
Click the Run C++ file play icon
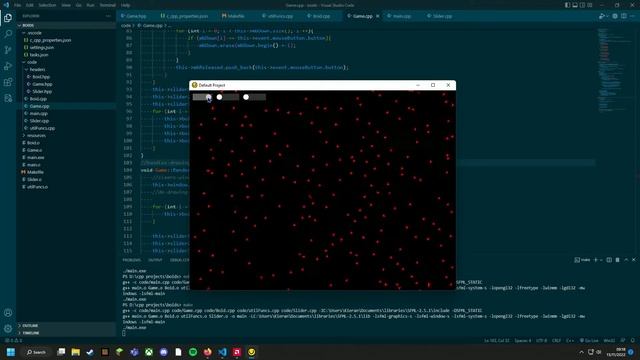pos(601,16)
